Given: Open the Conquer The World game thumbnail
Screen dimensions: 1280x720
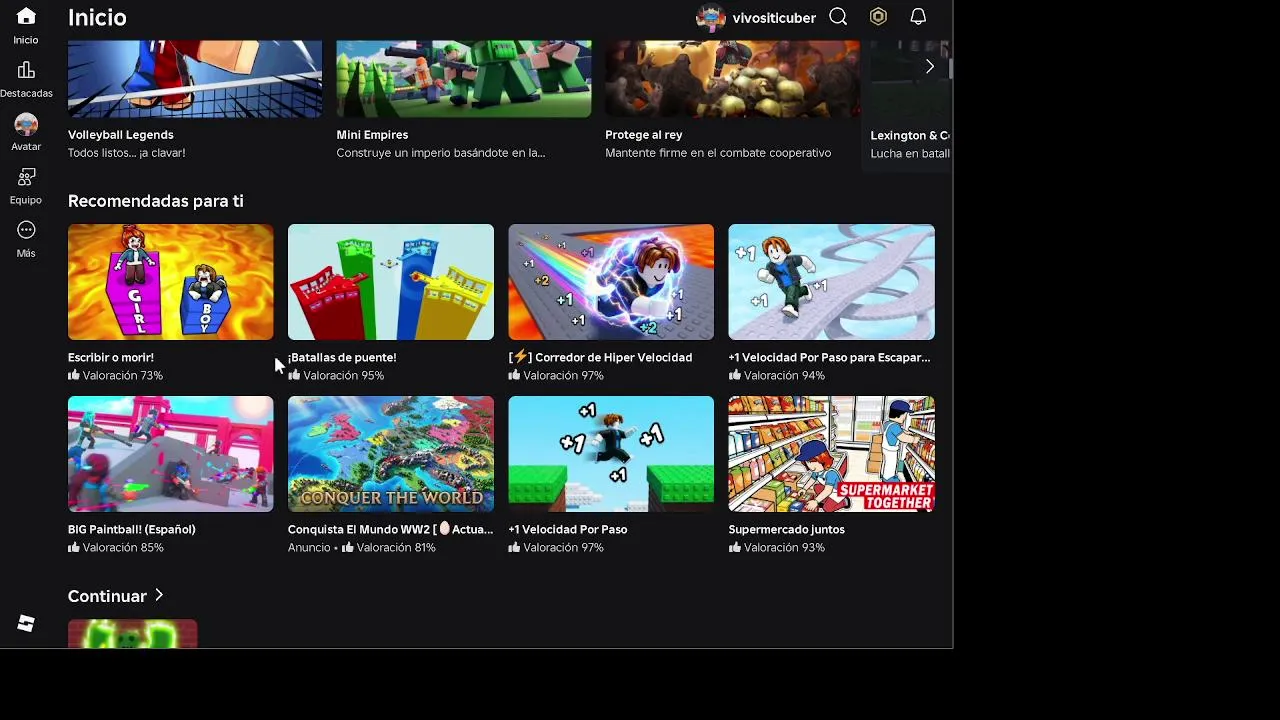Looking at the screenshot, I should (x=391, y=454).
